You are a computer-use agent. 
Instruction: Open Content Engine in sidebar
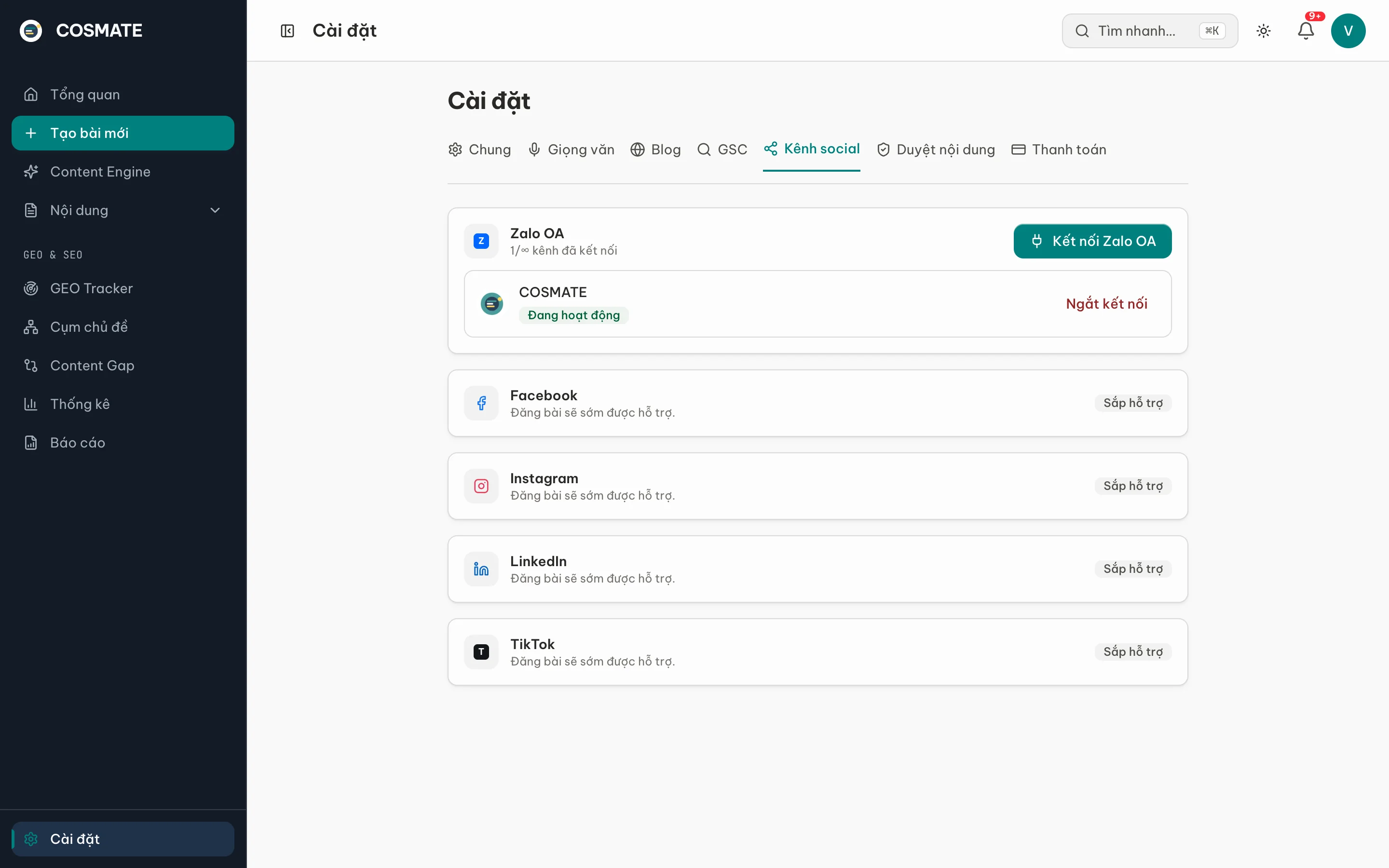(123, 172)
